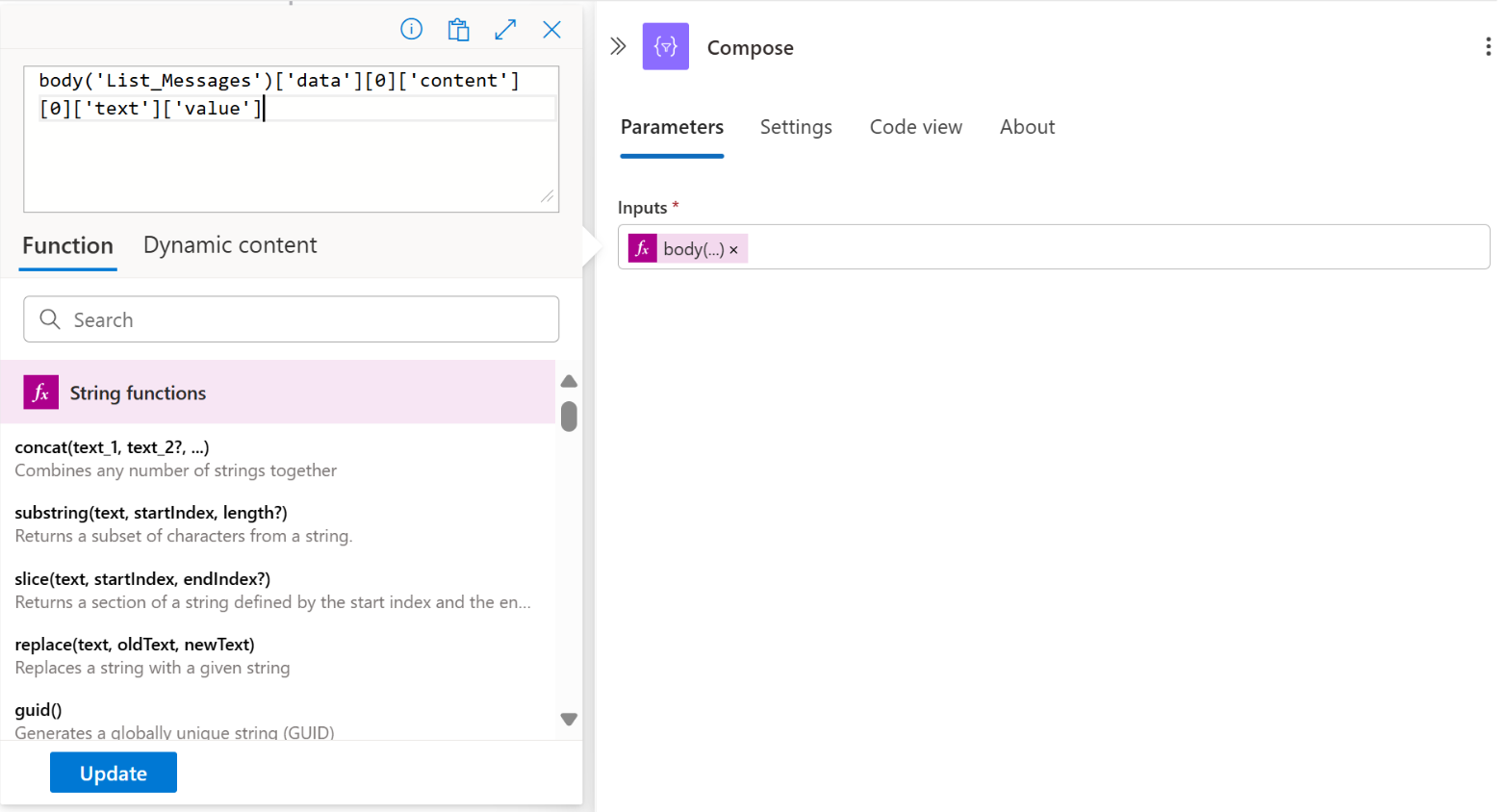Insert the concat string function
The height and width of the screenshot is (812, 1508).
point(112,447)
